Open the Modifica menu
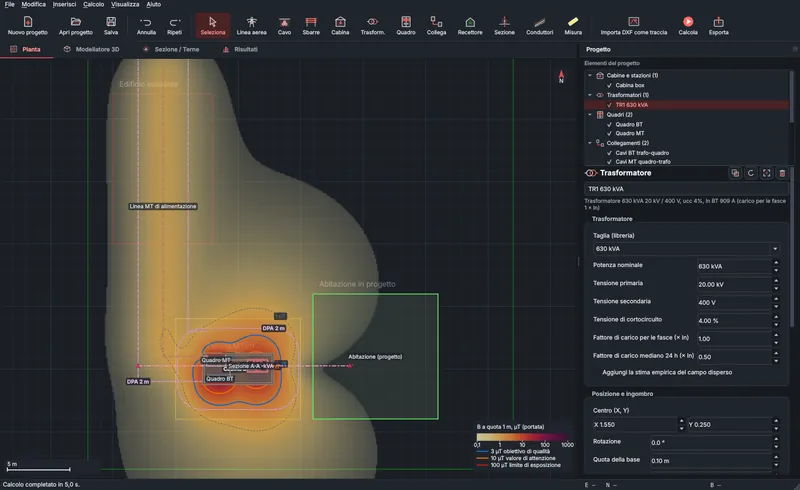This screenshot has width=800, height=490. pyautogui.click(x=34, y=4)
